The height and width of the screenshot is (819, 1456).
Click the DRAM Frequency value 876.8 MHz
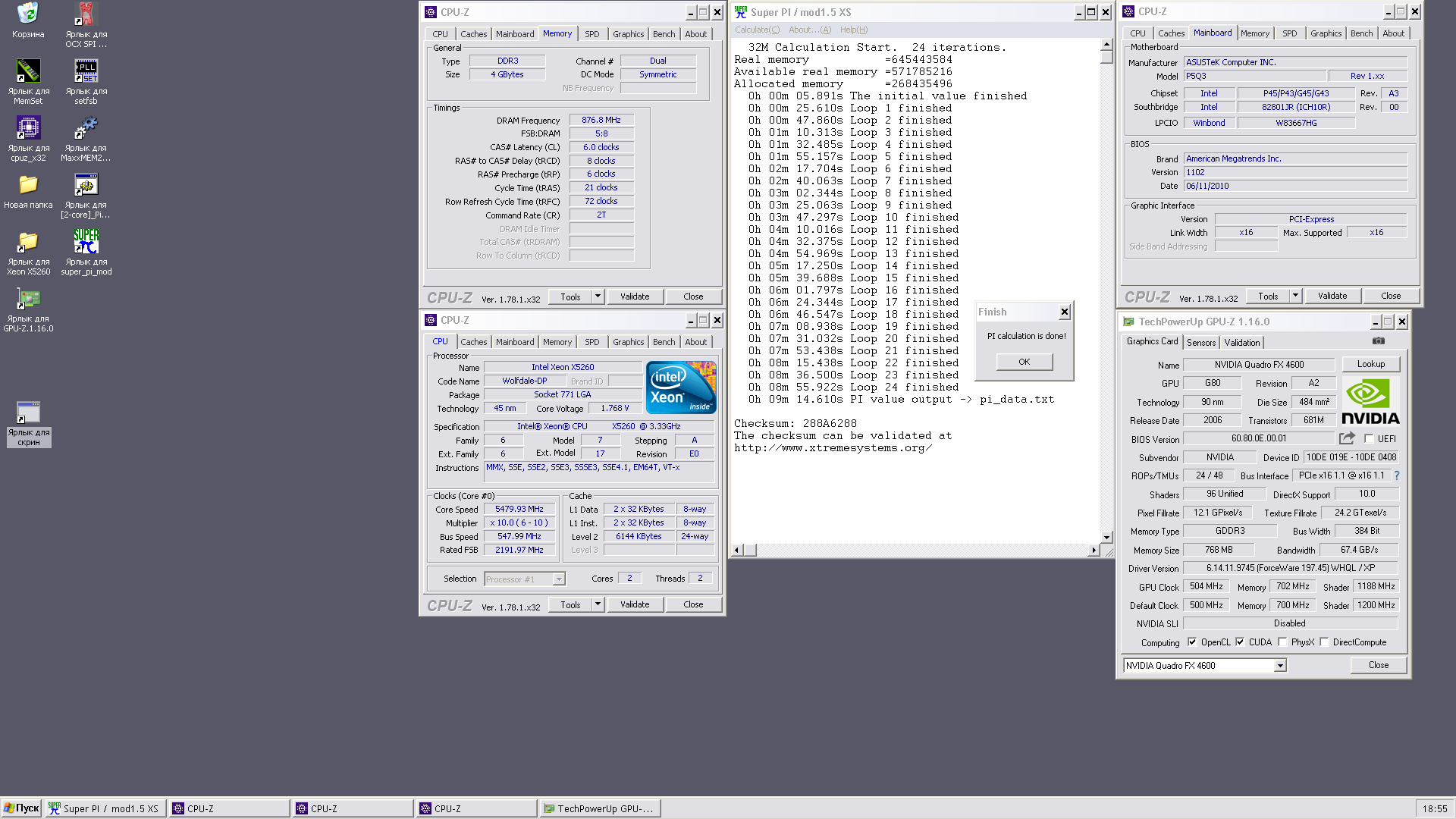(601, 120)
